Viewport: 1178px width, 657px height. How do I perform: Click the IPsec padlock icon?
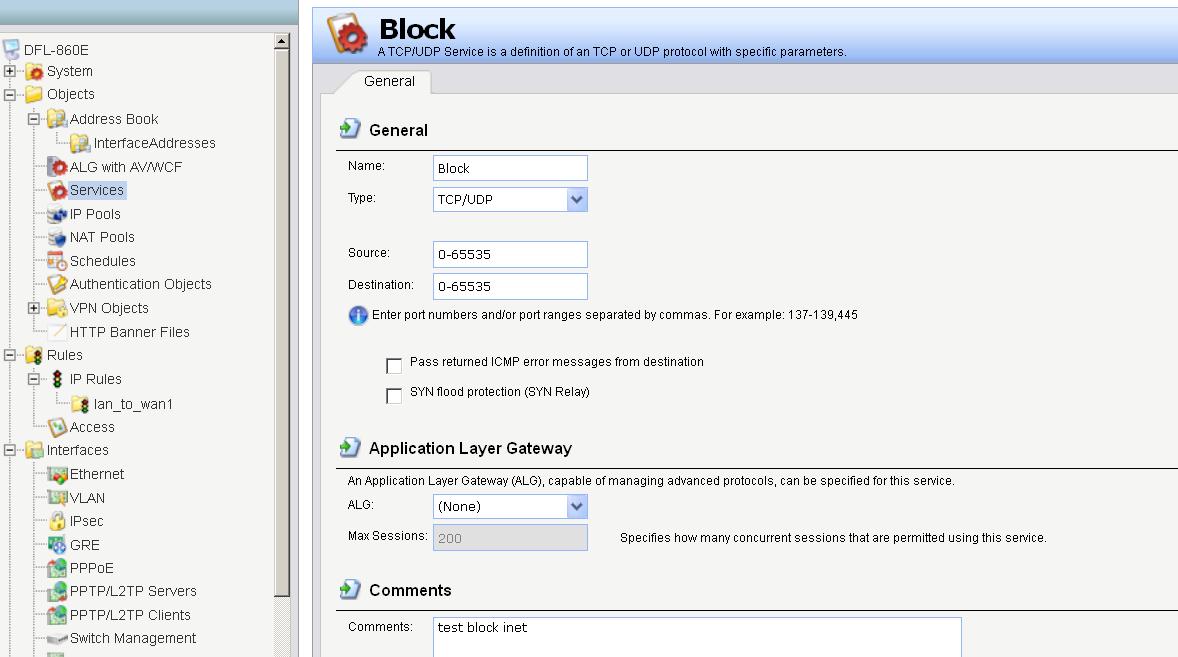[x=57, y=521]
